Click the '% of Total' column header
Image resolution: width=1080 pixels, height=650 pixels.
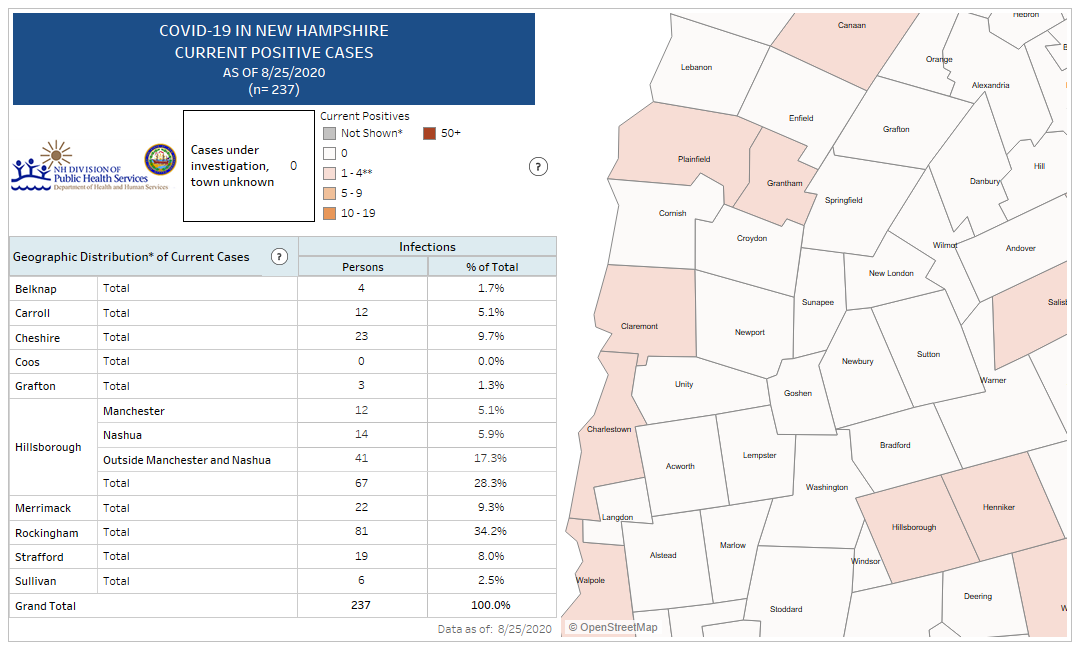[492, 267]
